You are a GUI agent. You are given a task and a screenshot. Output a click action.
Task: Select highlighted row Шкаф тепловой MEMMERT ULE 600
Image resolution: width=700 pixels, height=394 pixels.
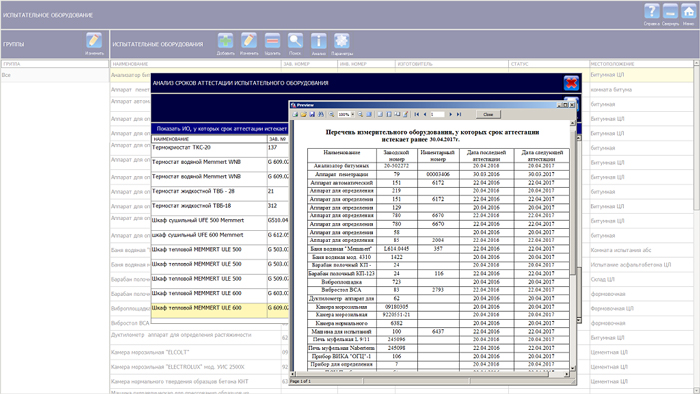220,311
